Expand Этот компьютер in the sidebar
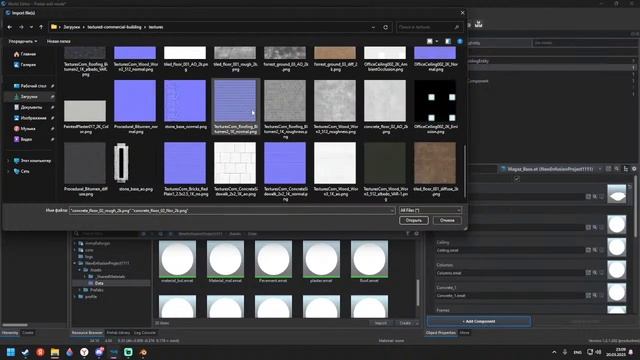The image size is (640, 360). tap(9, 161)
